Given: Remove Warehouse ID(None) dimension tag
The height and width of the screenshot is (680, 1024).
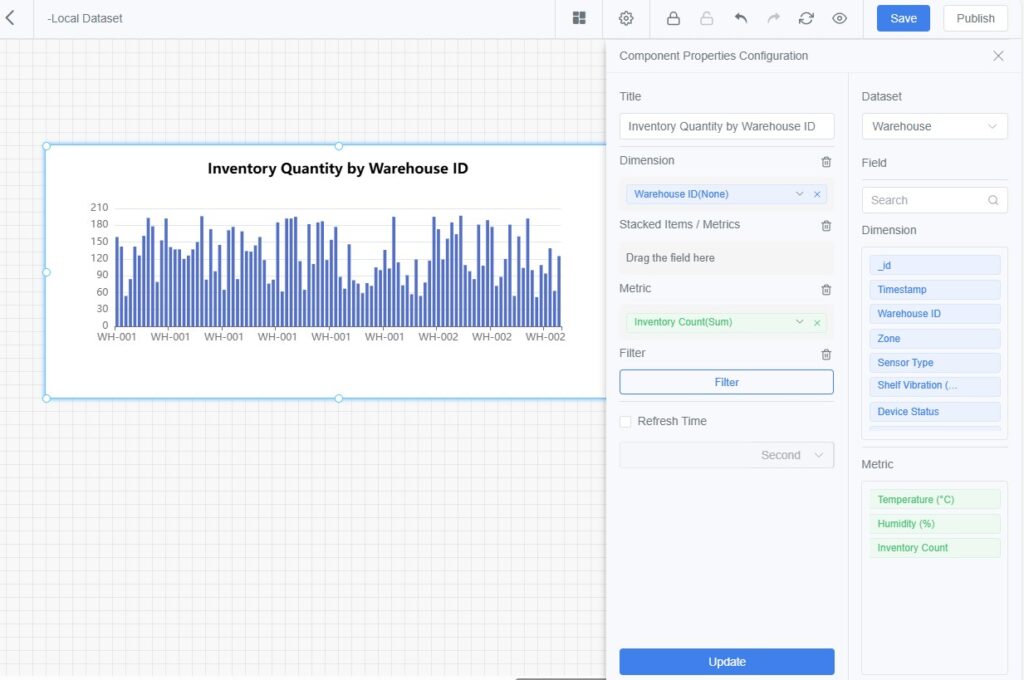Looking at the screenshot, I should point(817,194).
